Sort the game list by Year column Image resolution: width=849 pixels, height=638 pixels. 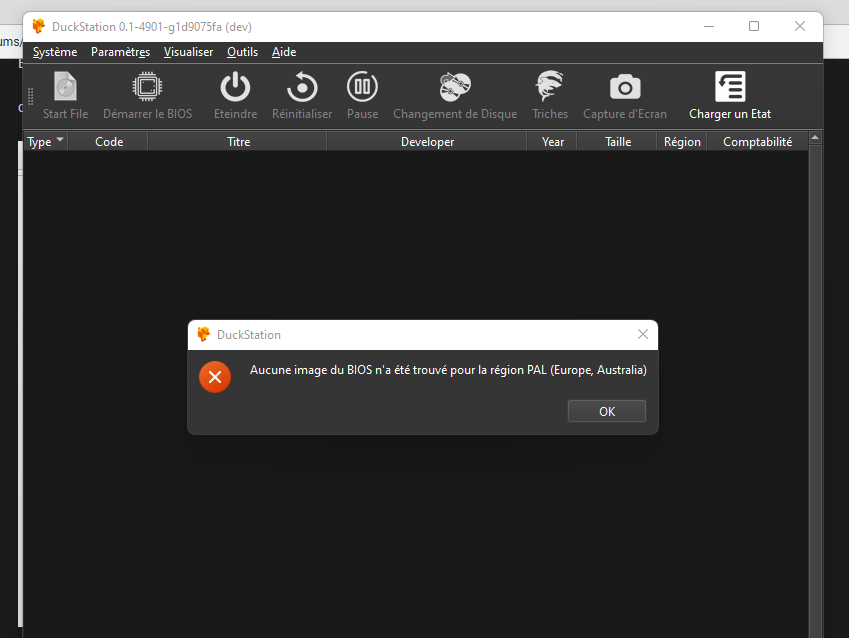coord(552,141)
